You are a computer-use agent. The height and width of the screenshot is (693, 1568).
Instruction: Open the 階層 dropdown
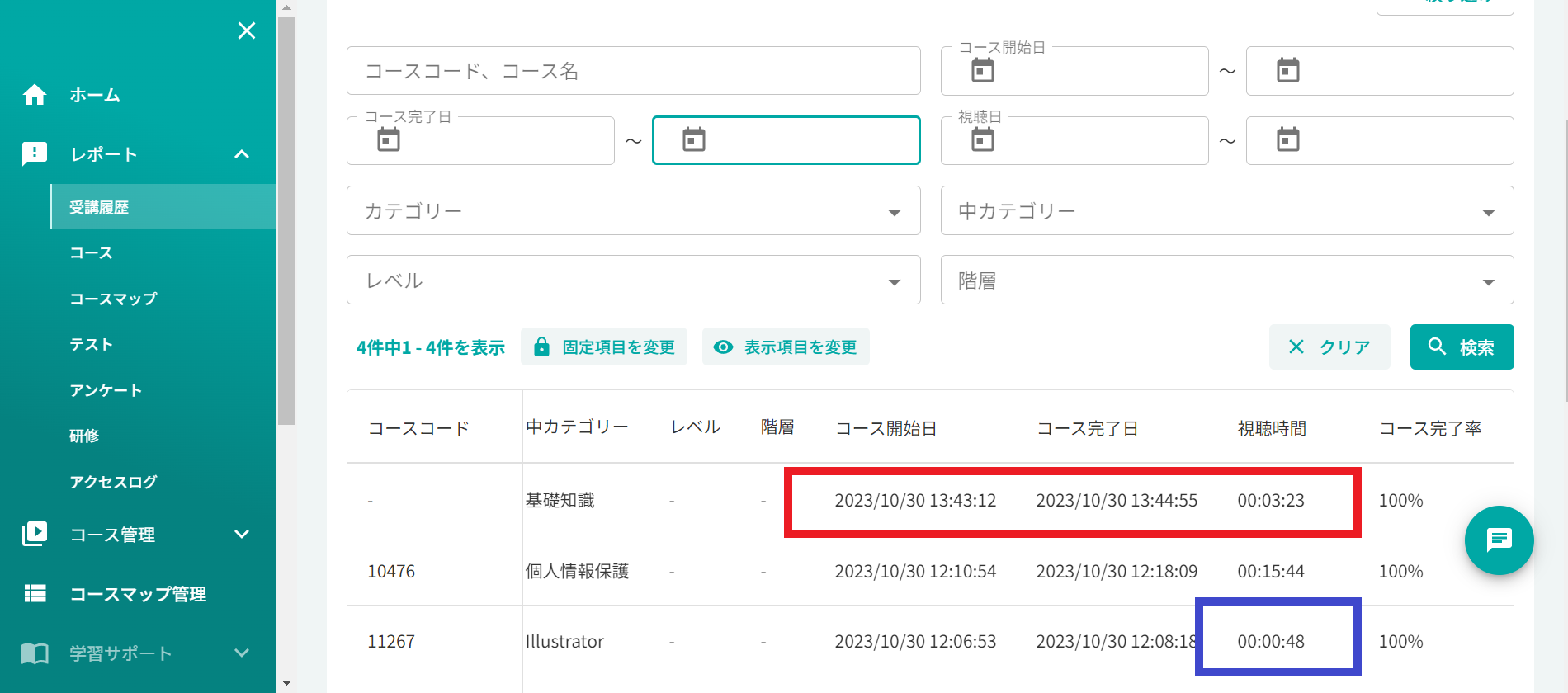[1227, 280]
